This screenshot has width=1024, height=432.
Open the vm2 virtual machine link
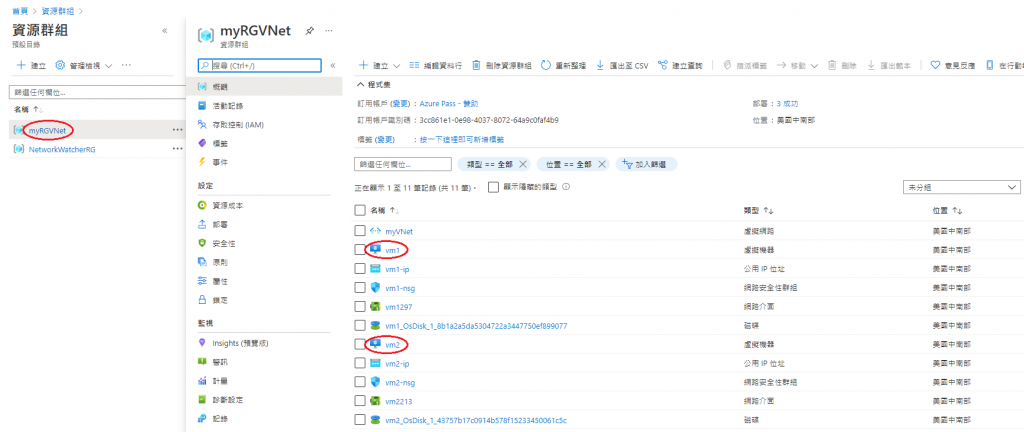pos(392,345)
